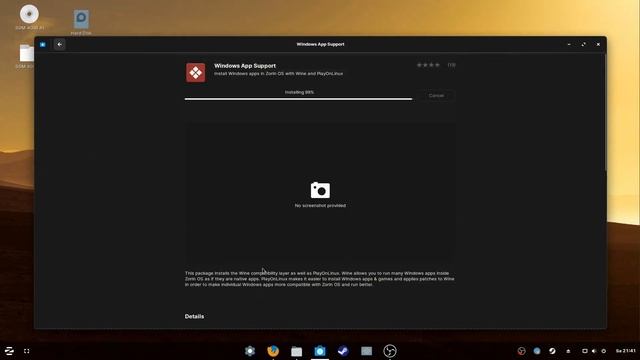Image resolution: width=640 pixels, height=360 pixels.
Task: Maximize the Windows App Support window
Action: [x=584, y=44]
